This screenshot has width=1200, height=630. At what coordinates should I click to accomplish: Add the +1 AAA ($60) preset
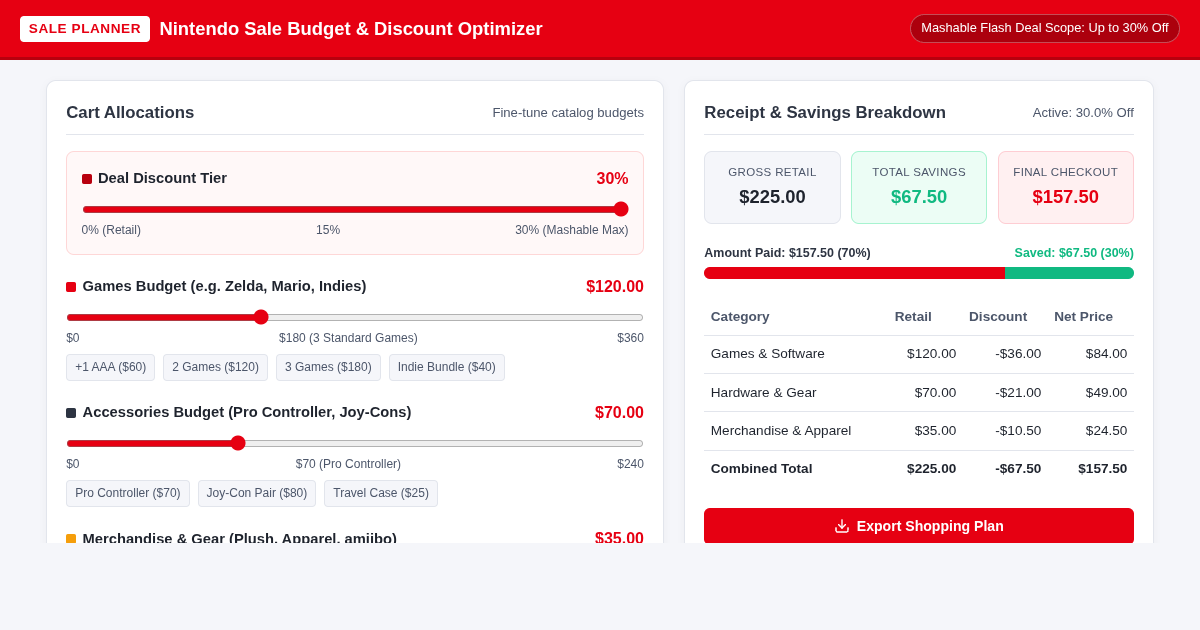coord(111,367)
